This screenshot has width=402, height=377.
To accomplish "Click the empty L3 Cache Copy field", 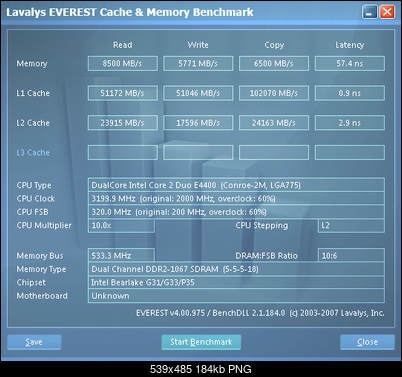I will [x=274, y=152].
